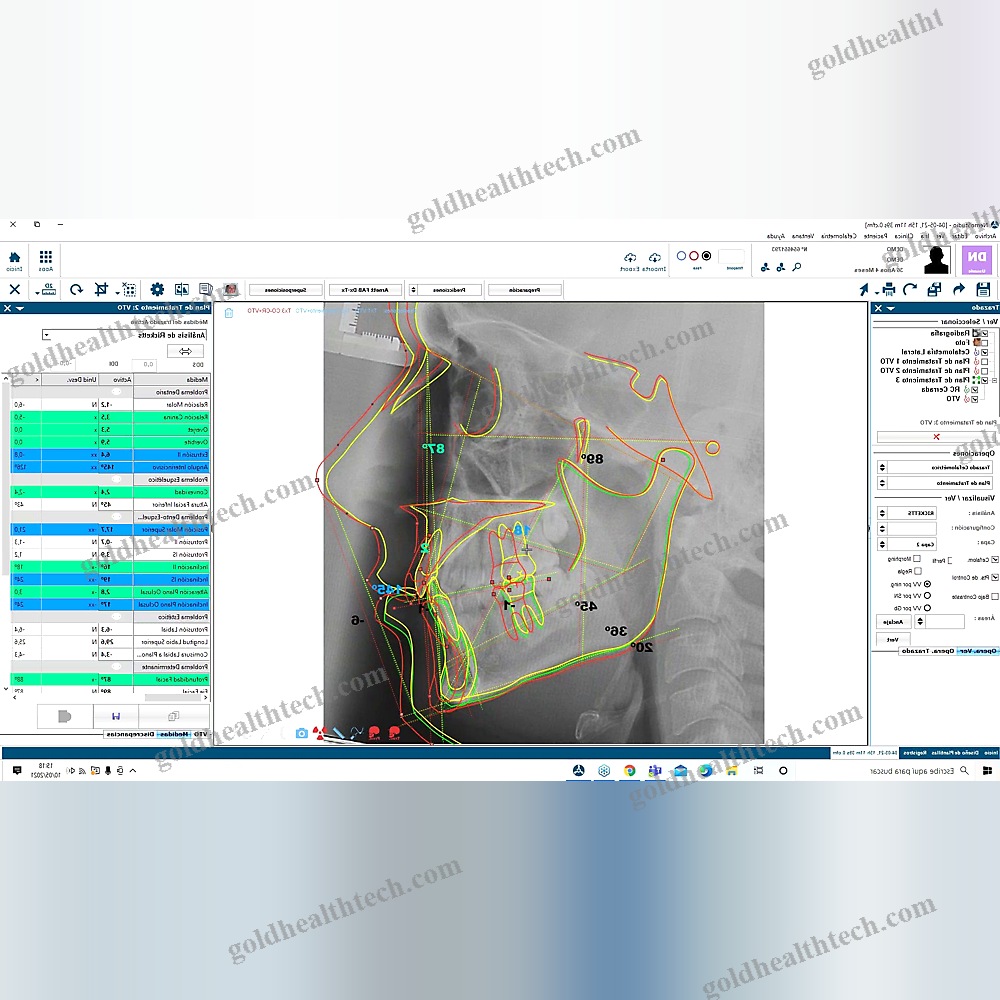This screenshot has width=1000, height=1000.
Task: Click the share forward arrow icon
Action: (x=959, y=289)
